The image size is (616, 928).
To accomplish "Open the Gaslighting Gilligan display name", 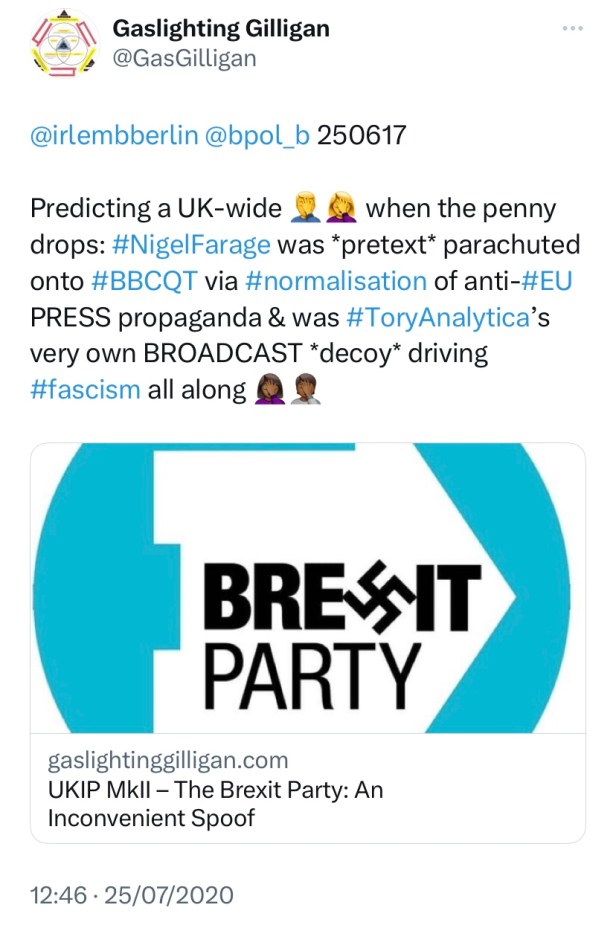I will [x=221, y=28].
